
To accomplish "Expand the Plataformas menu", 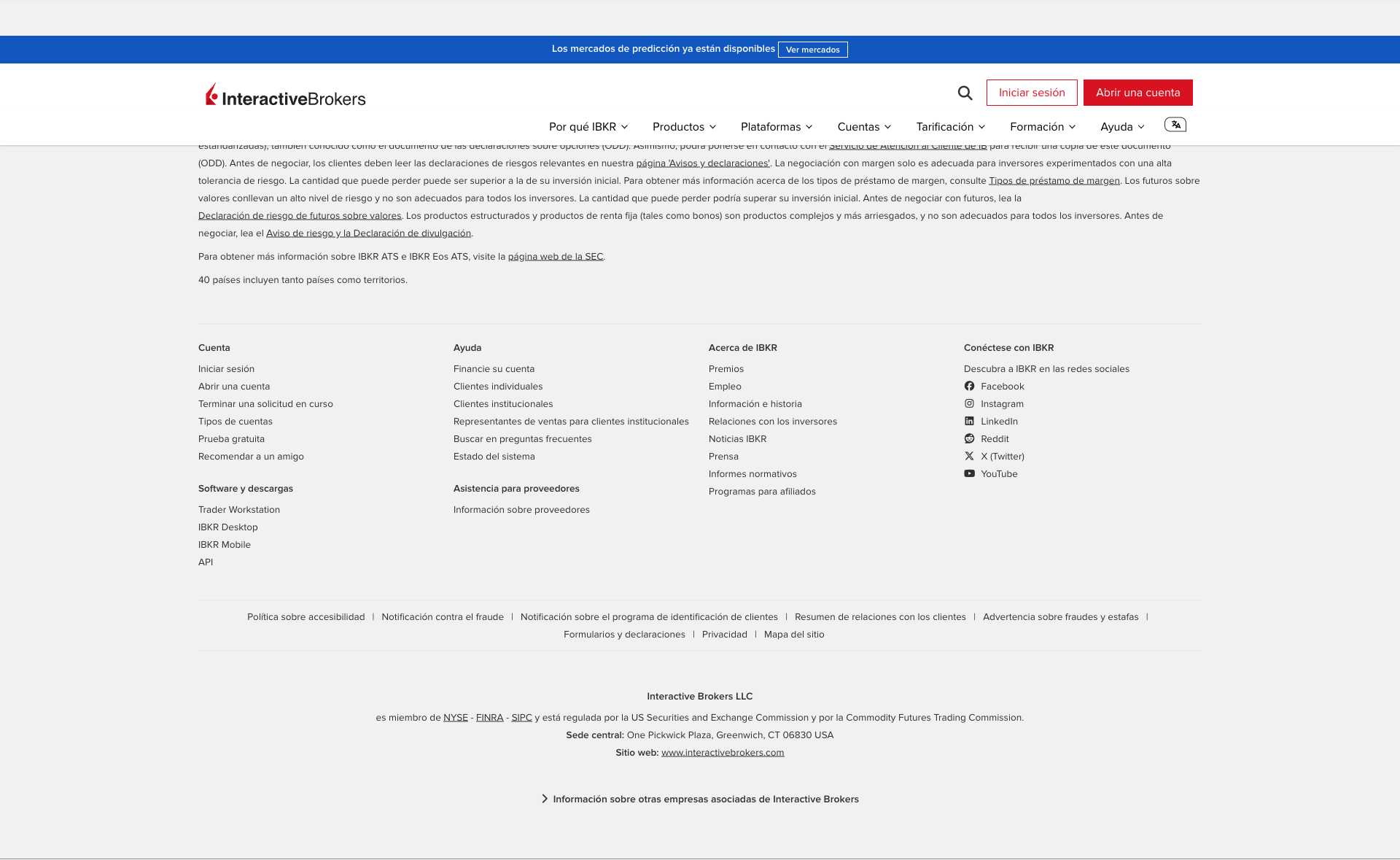I will coord(777,127).
